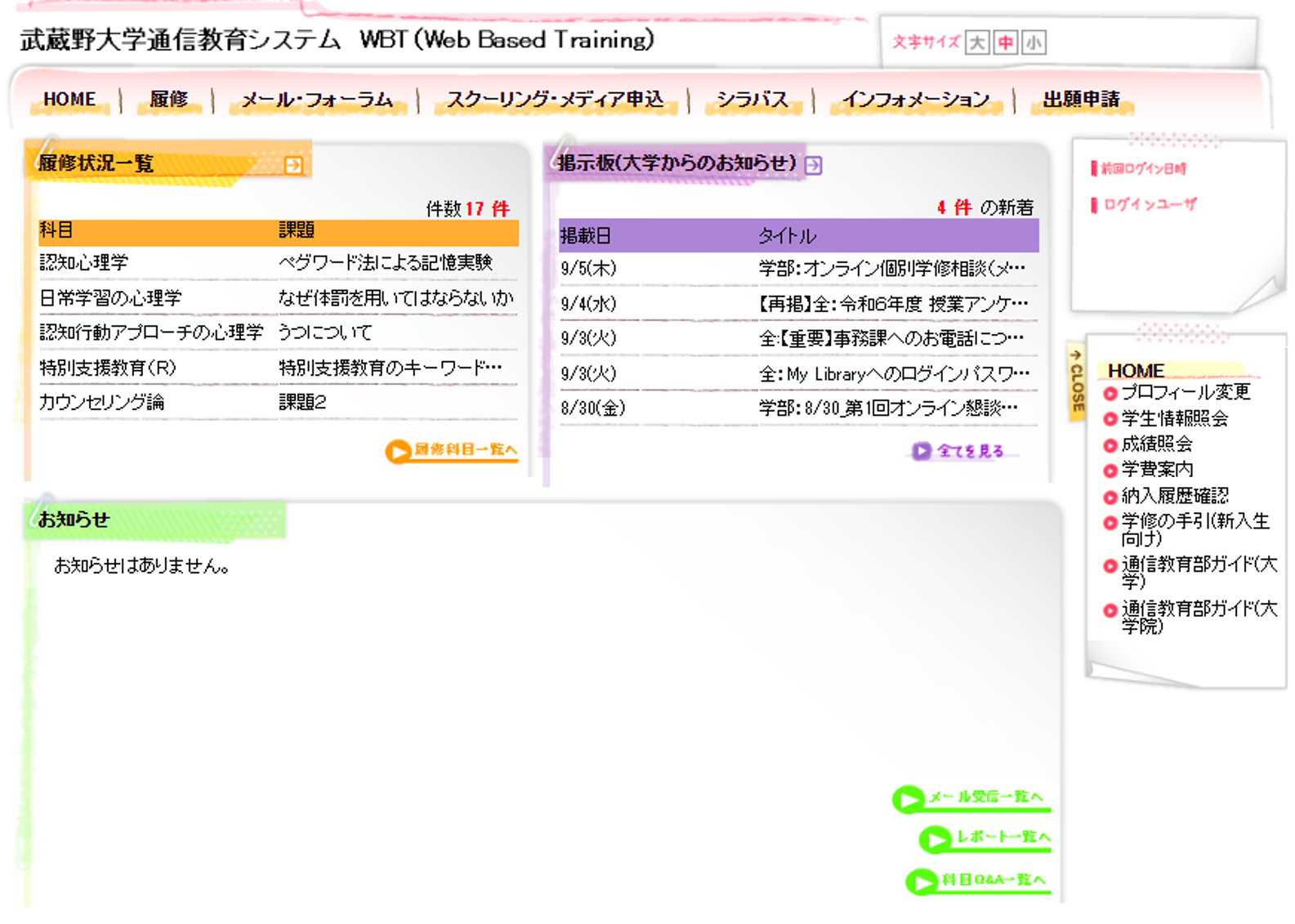Set text size to small (小)
The width and height of the screenshot is (1295, 924).
[x=1034, y=42]
